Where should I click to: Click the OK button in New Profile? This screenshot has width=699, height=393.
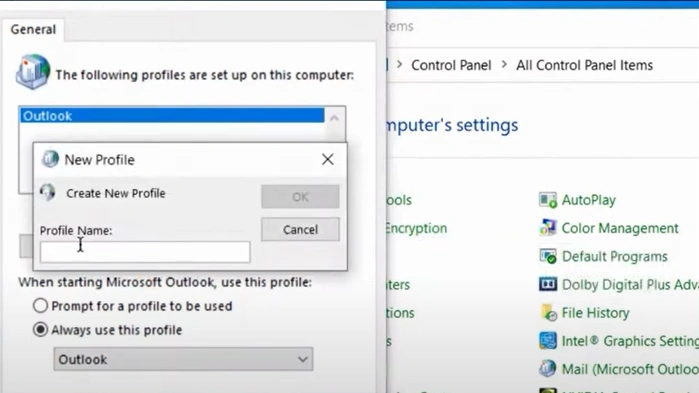[300, 196]
